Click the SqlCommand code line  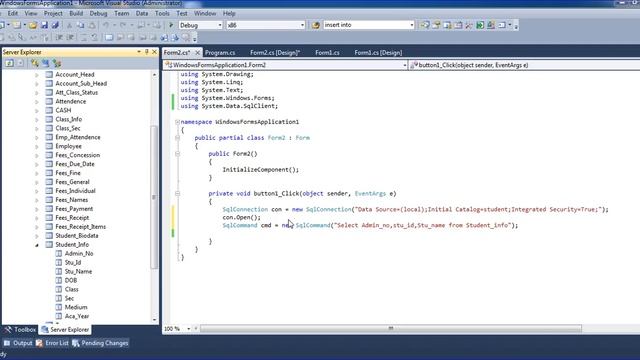coord(370,225)
